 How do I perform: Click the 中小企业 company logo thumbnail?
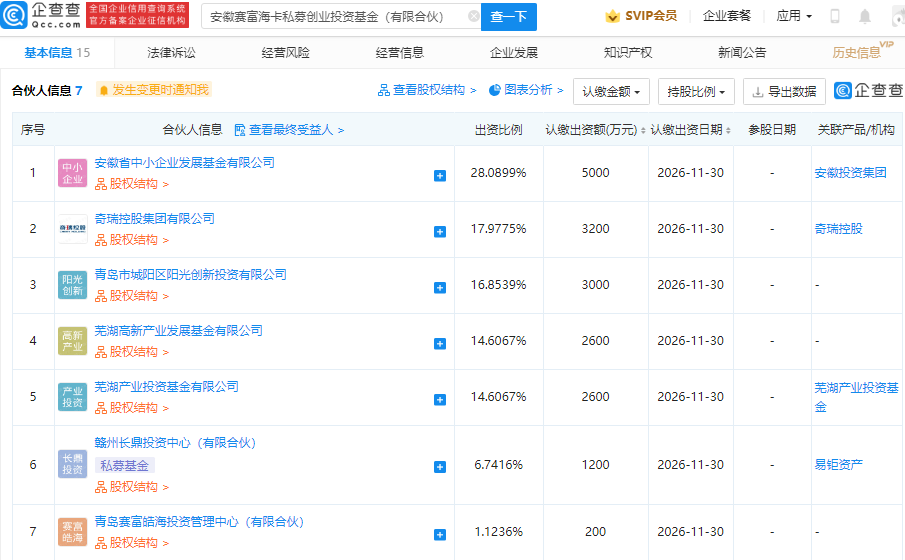73,173
